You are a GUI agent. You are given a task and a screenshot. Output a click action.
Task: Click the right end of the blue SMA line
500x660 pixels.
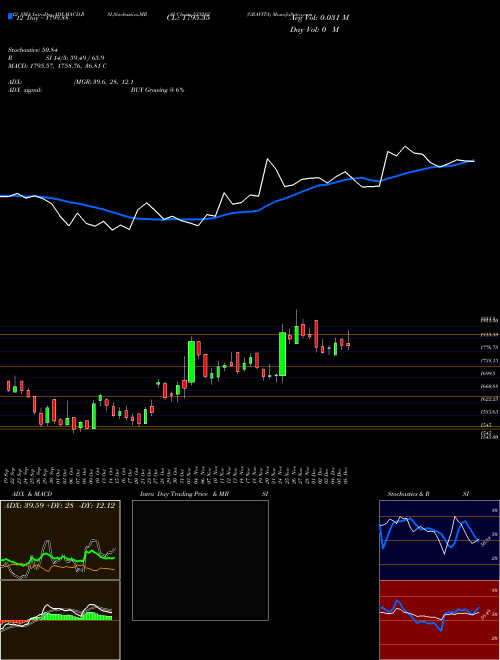click(x=473, y=161)
